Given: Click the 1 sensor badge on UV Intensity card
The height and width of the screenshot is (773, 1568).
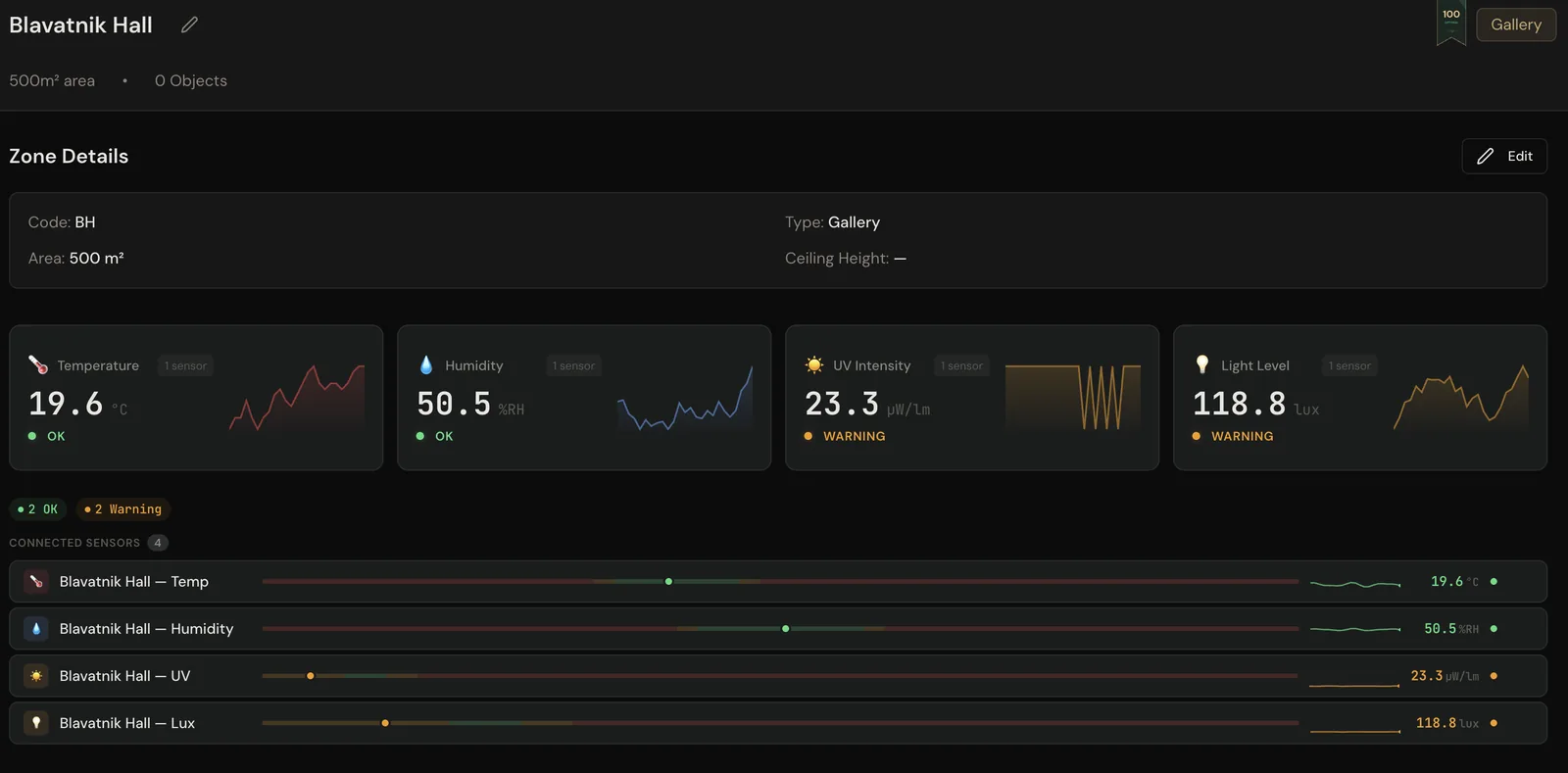Looking at the screenshot, I should point(961,365).
